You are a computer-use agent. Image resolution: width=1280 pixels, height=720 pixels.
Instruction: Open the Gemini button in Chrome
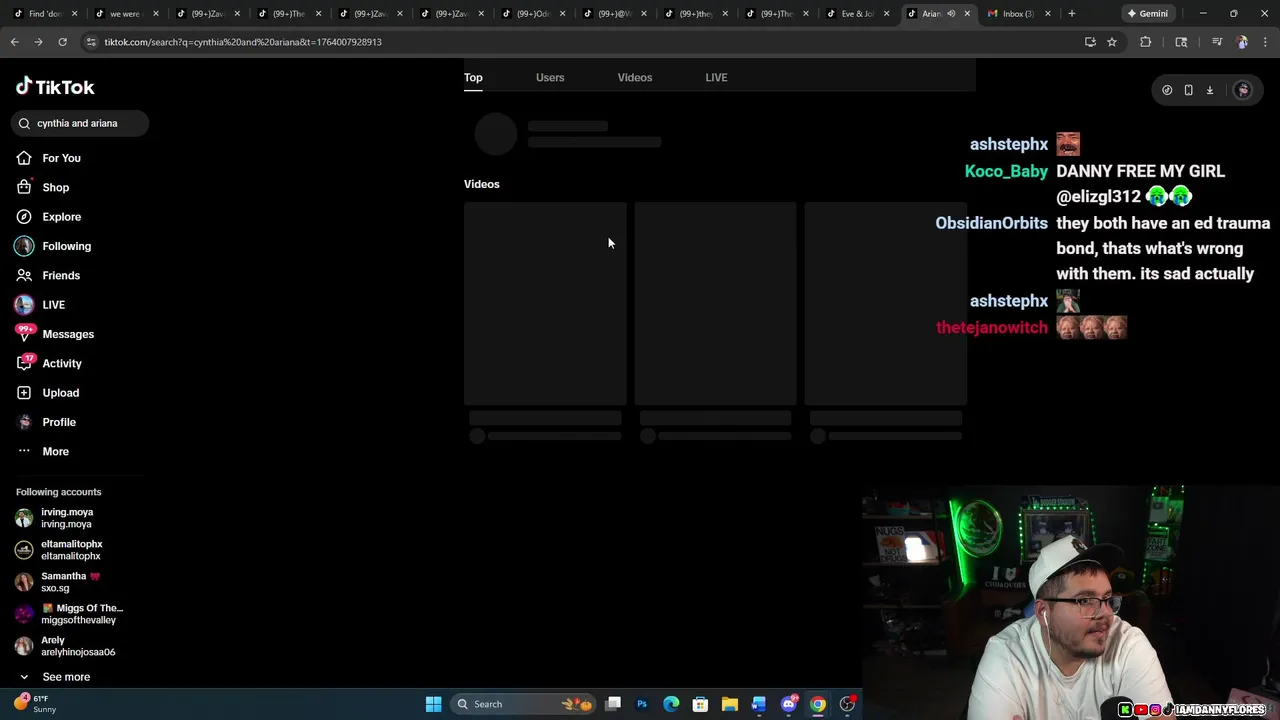[1147, 13]
